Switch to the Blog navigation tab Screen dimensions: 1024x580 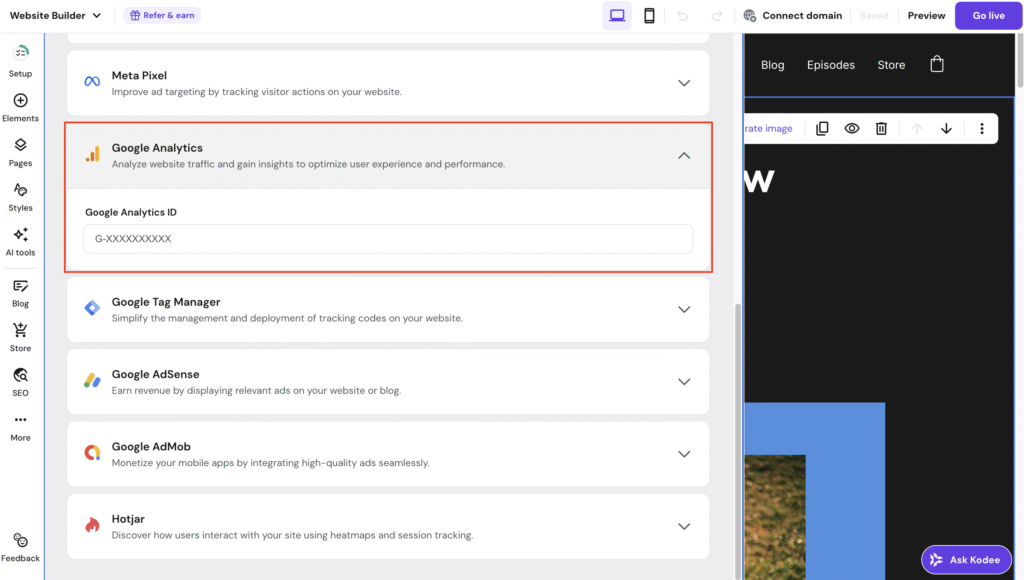[x=772, y=64]
